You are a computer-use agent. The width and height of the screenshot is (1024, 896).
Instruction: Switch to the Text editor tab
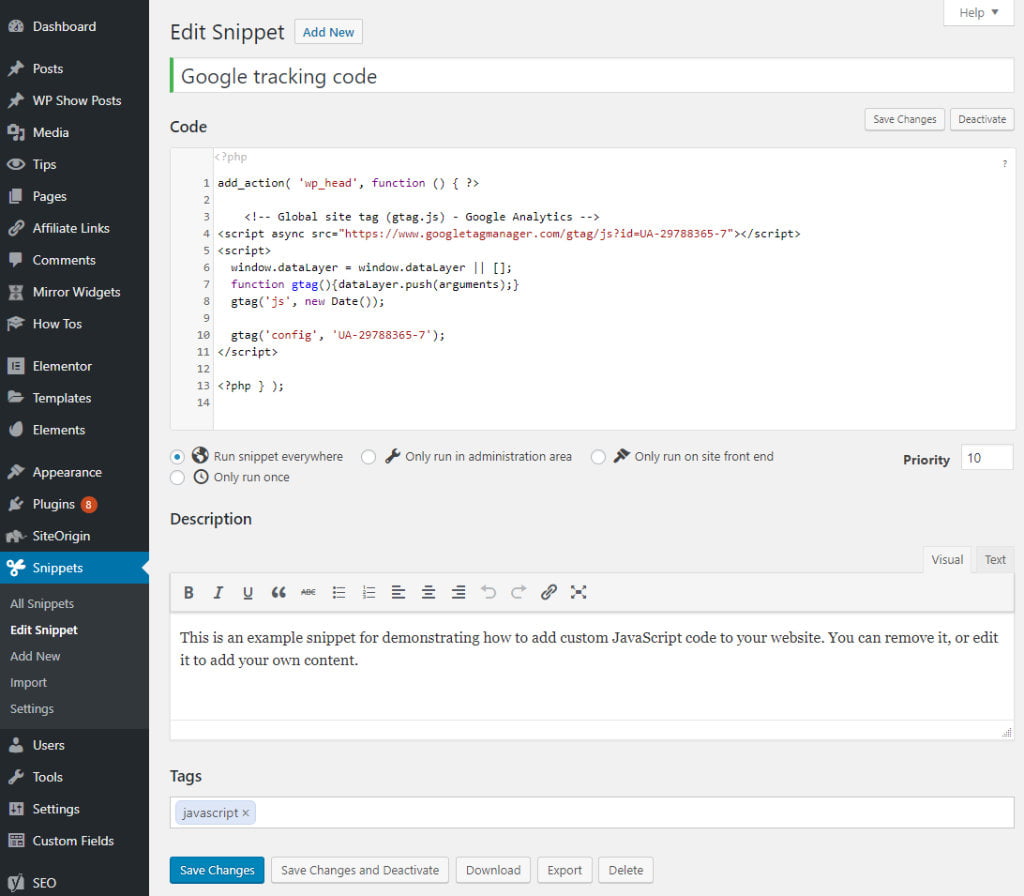point(995,560)
